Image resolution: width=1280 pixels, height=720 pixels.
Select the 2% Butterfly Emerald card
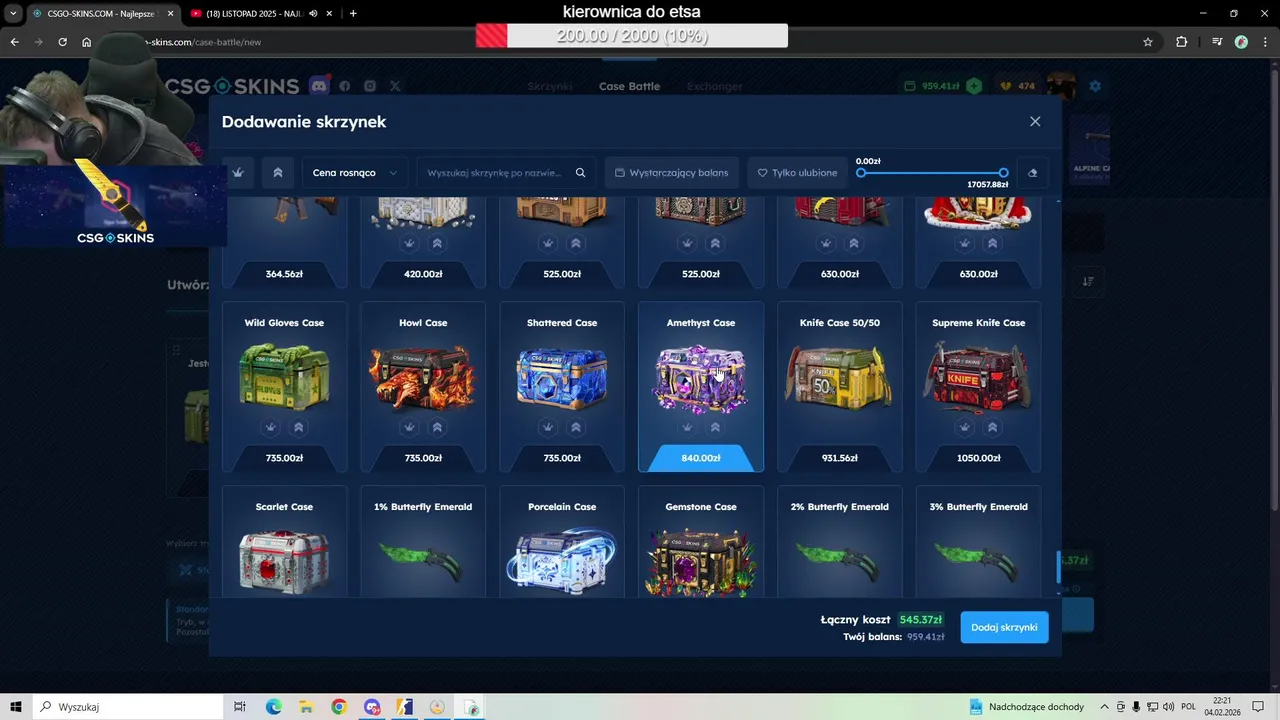click(840, 541)
